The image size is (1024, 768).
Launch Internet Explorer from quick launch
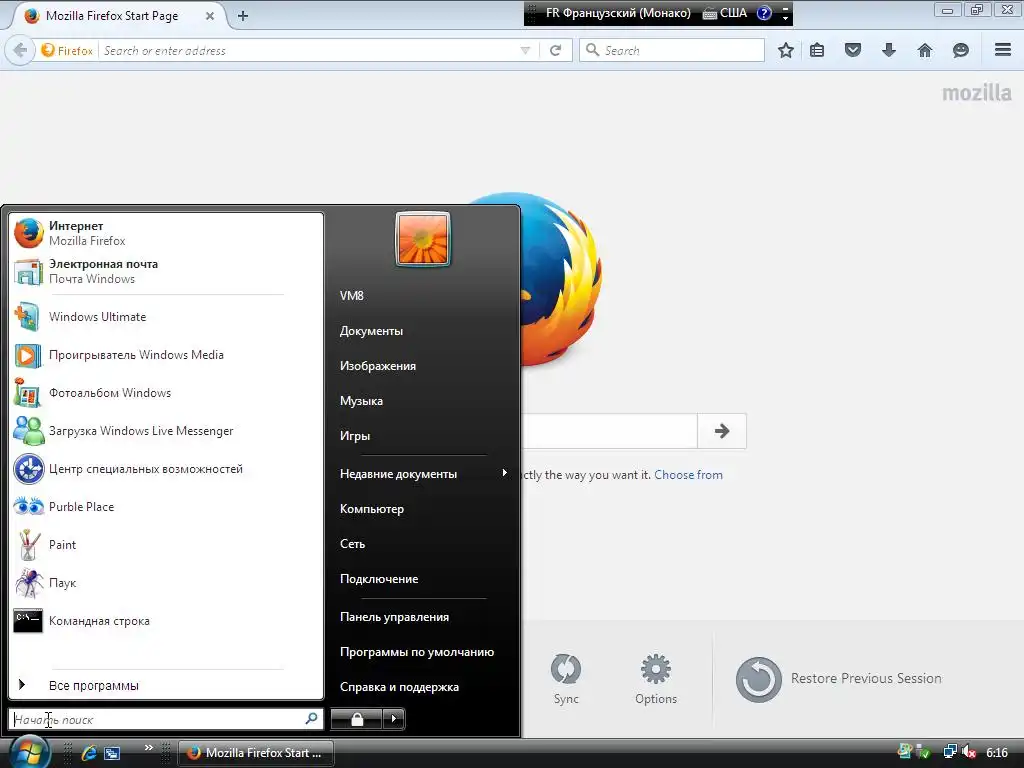point(89,752)
